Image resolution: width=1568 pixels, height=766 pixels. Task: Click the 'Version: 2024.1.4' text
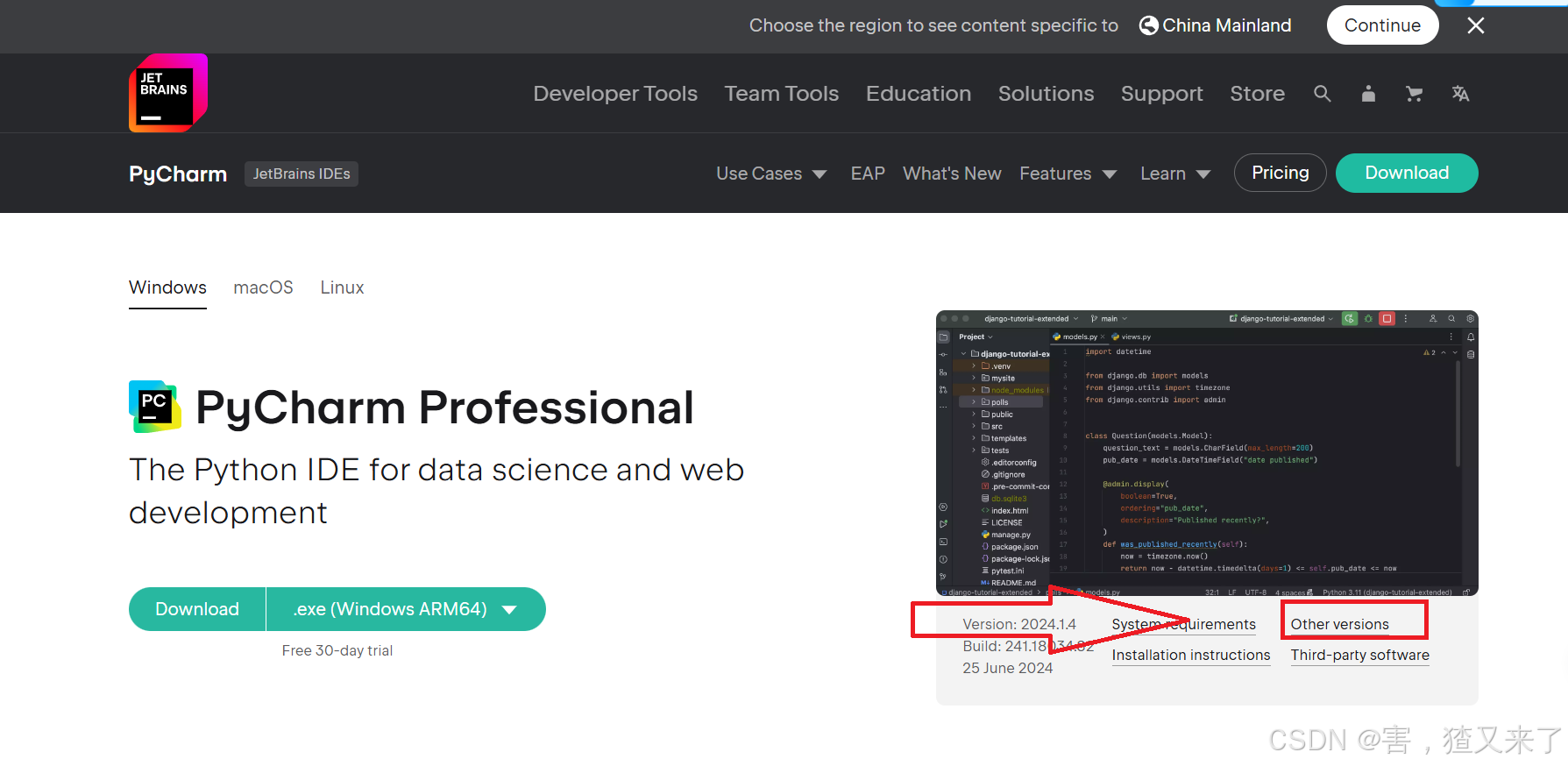coord(1019,624)
